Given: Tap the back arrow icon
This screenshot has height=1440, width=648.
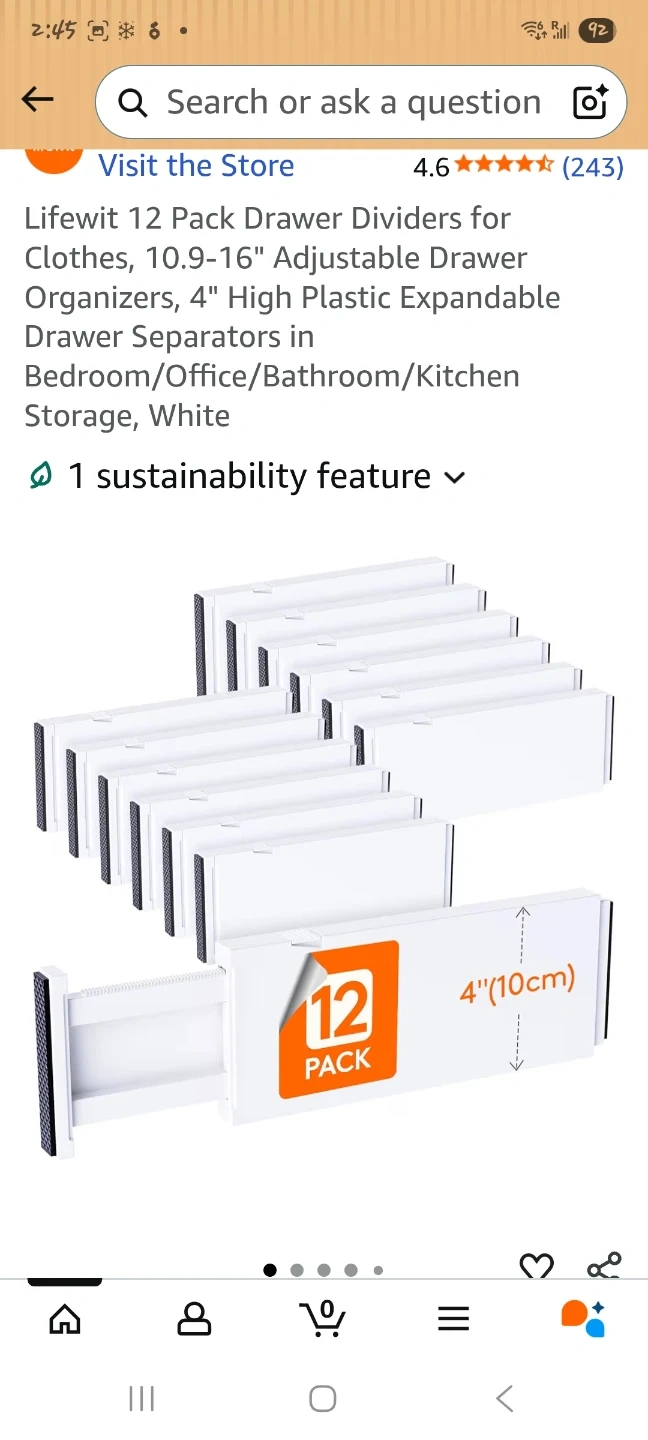Looking at the screenshot, I should [x=38, y=100].
